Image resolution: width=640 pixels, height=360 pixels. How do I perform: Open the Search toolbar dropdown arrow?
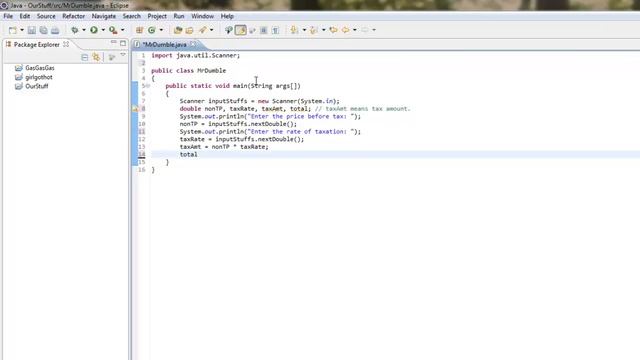pos(211,30)
